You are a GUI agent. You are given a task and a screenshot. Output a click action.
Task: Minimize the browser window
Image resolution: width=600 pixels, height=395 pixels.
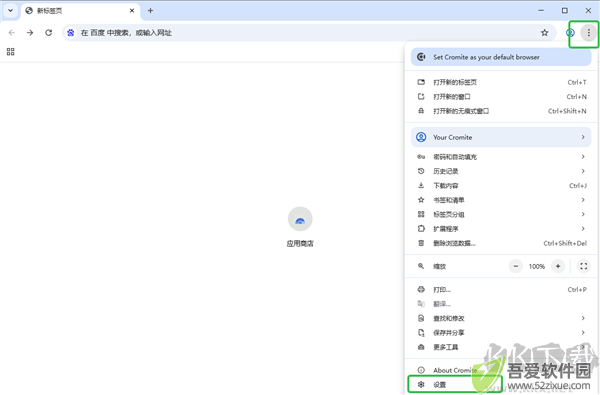[x=541, y=11]
